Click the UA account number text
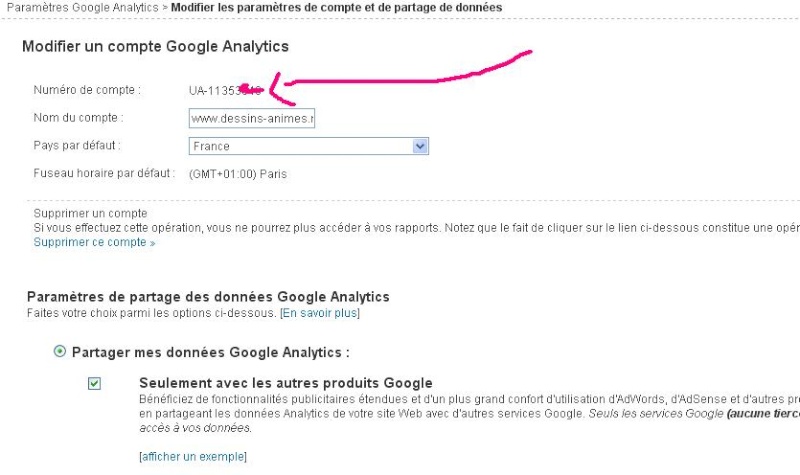Image resolution: width=800 pixels, height=475 pixels. (225, 91)
